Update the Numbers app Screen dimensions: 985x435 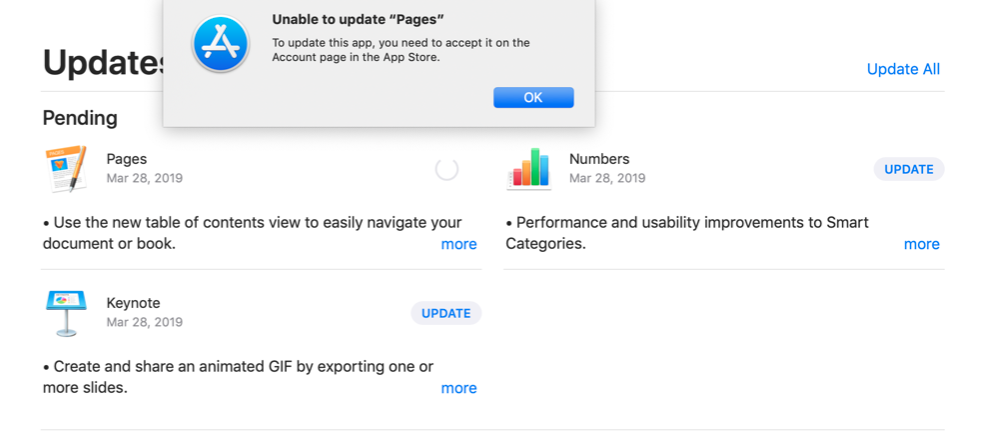pos(909,169)
